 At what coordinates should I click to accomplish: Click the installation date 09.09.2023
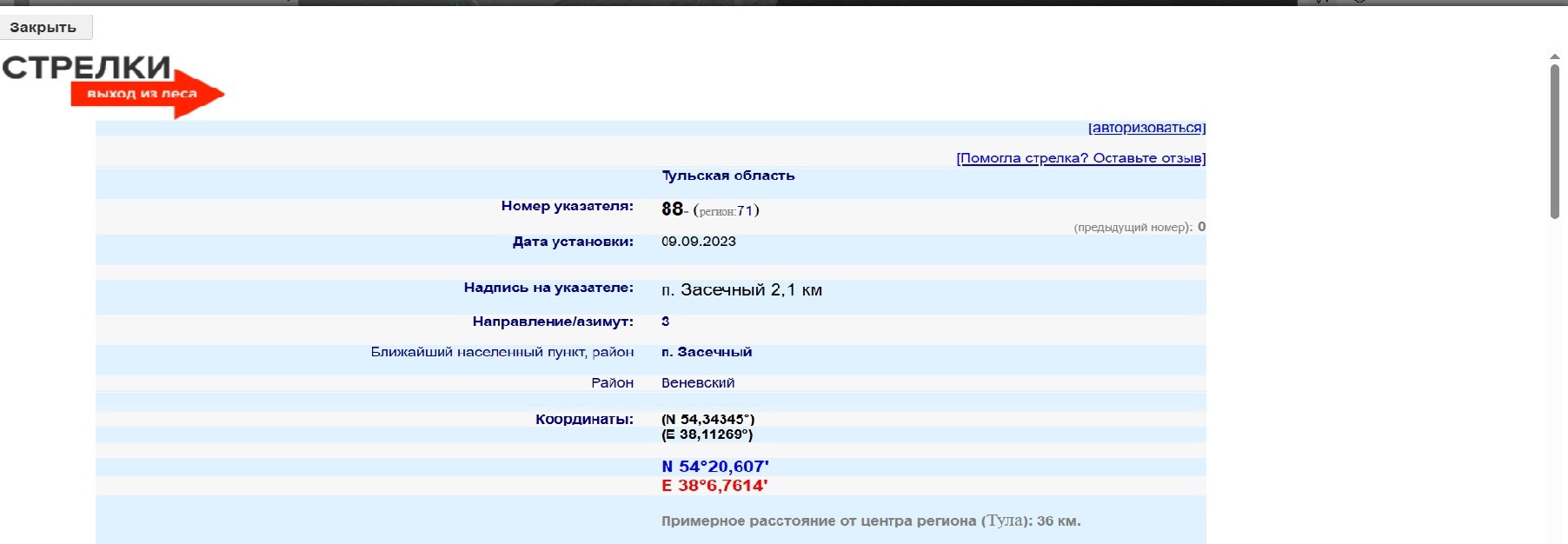[698, 242]
